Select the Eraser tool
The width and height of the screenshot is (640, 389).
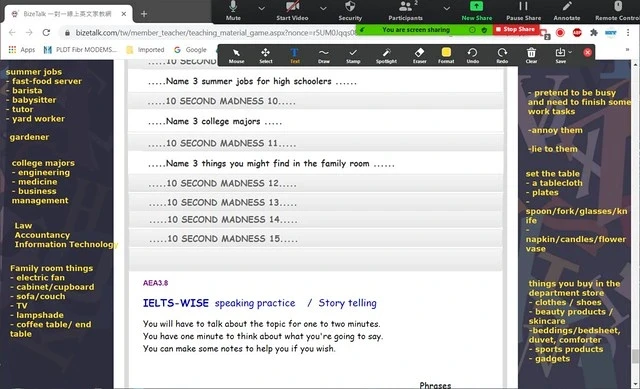pos(419,56)
